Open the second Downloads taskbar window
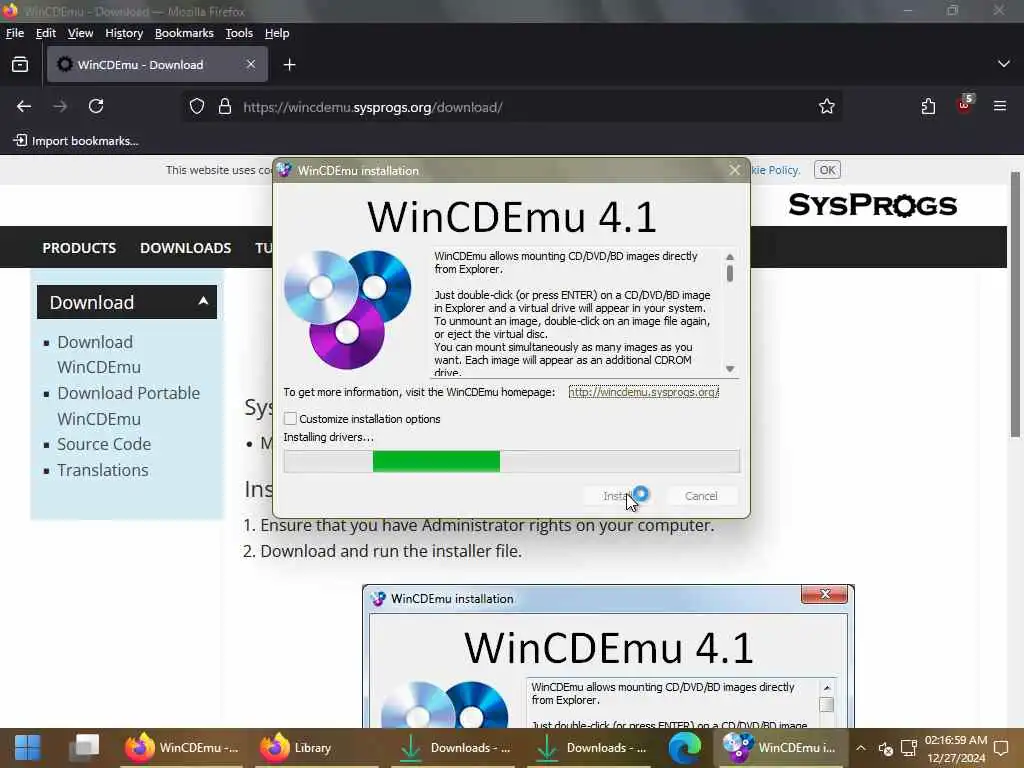Screen dimensions: 1024x768 click(590, 748)
